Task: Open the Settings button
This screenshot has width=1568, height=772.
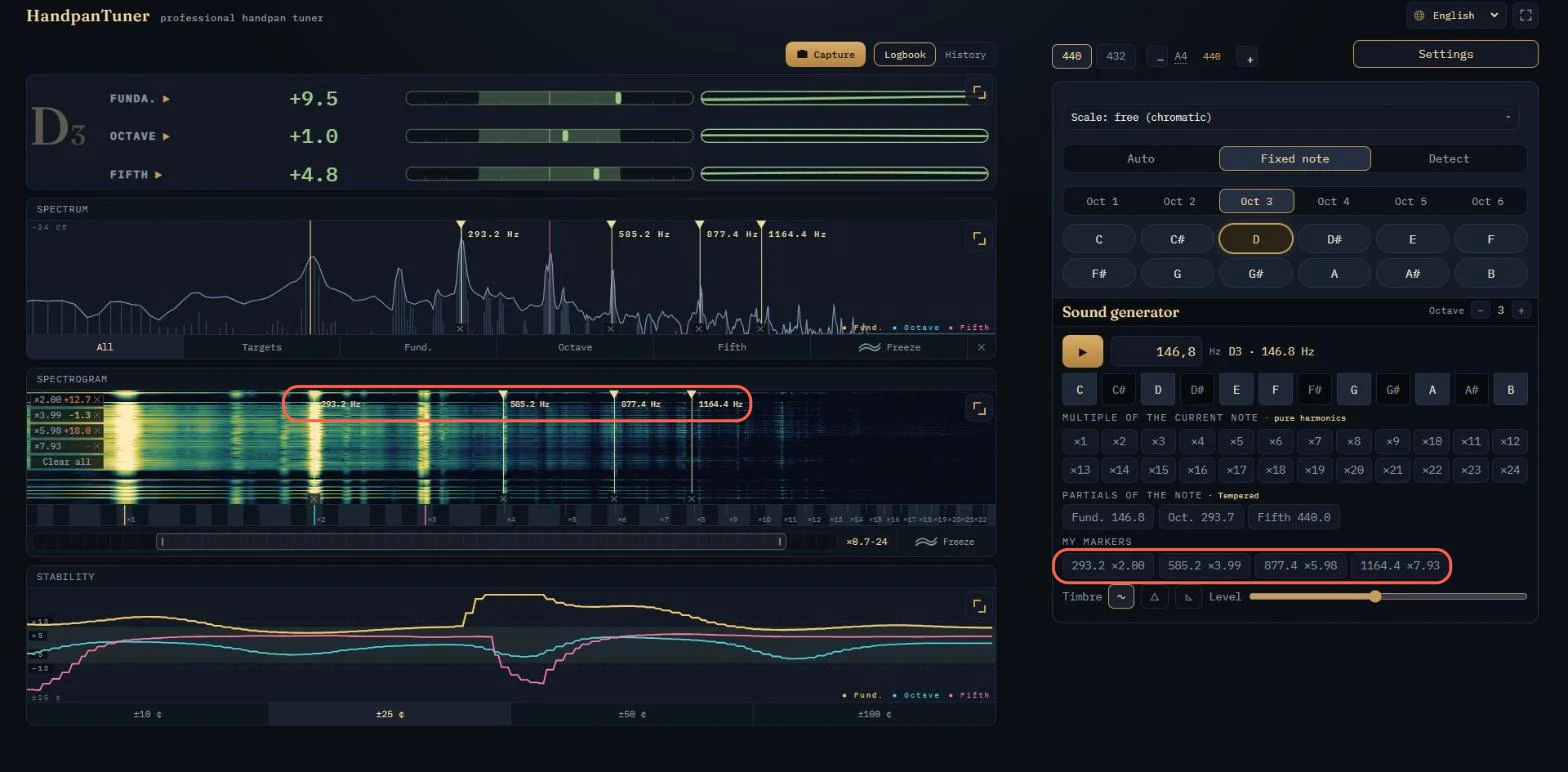Action: pos(1445,54)
